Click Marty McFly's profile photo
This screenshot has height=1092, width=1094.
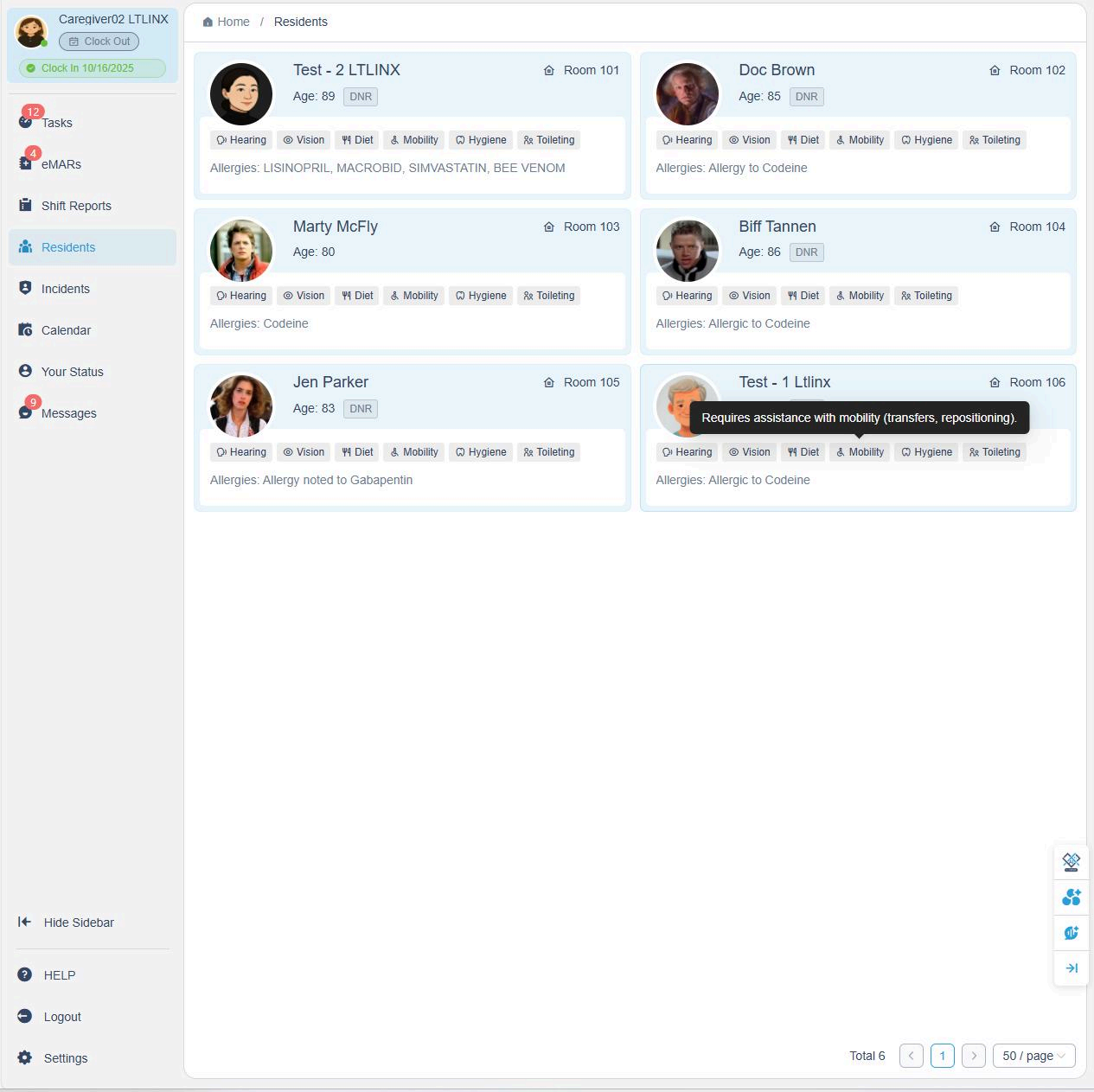click(241, 250)
